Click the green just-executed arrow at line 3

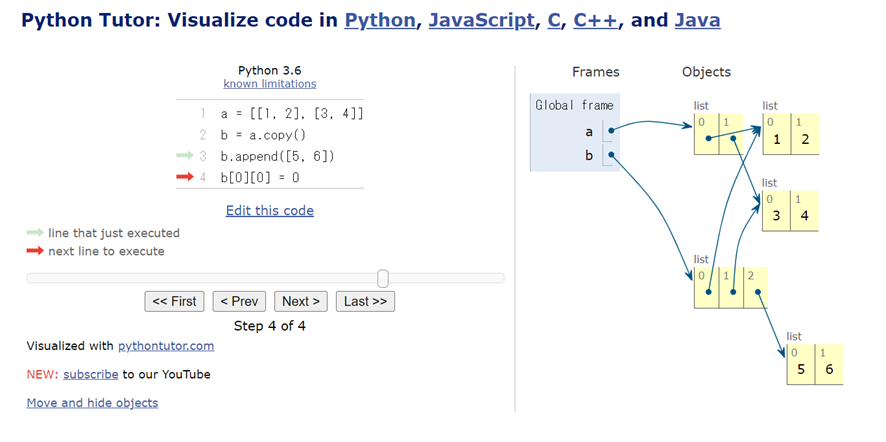184,156
